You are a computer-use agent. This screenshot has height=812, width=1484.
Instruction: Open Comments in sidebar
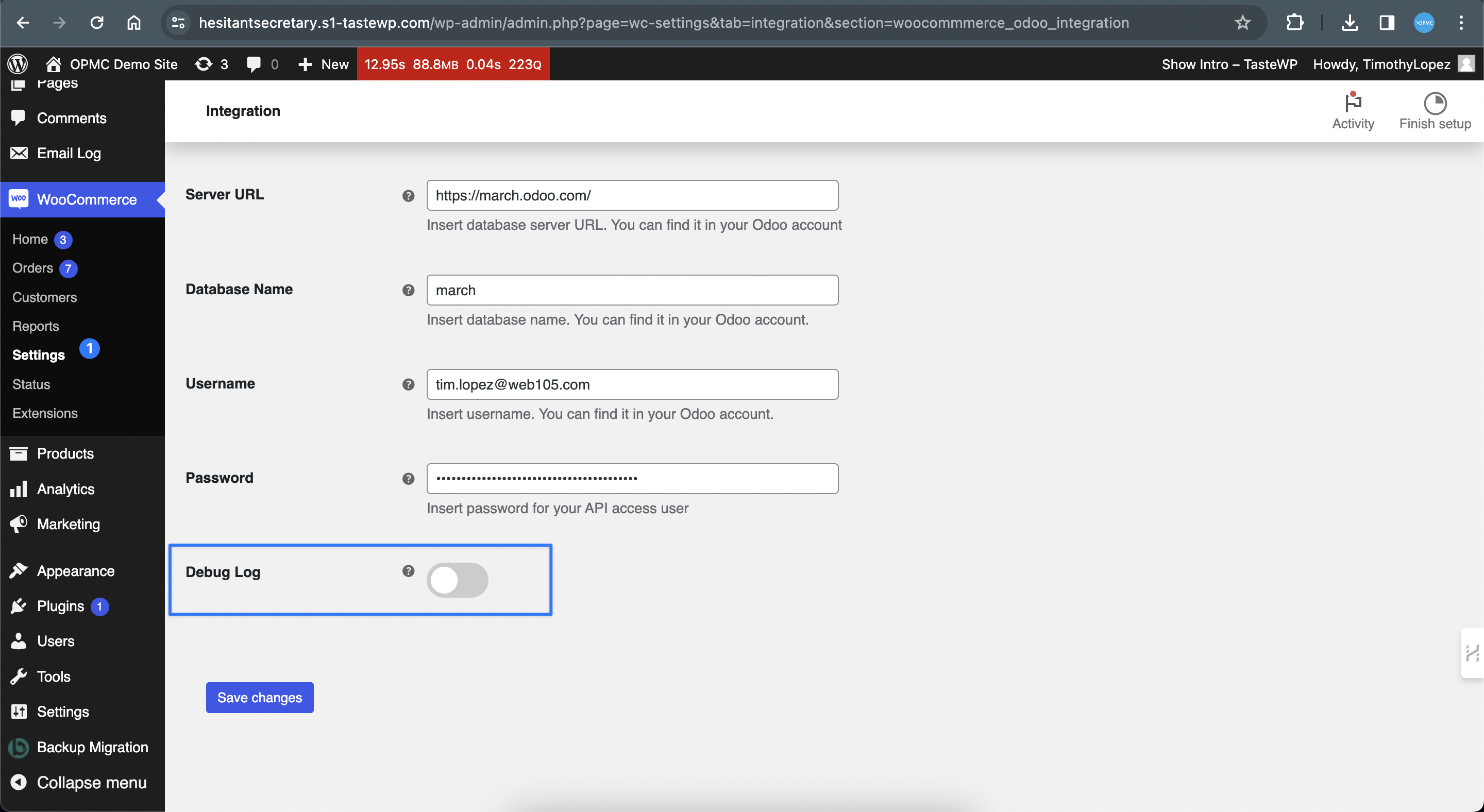click(x=82, y=118)
